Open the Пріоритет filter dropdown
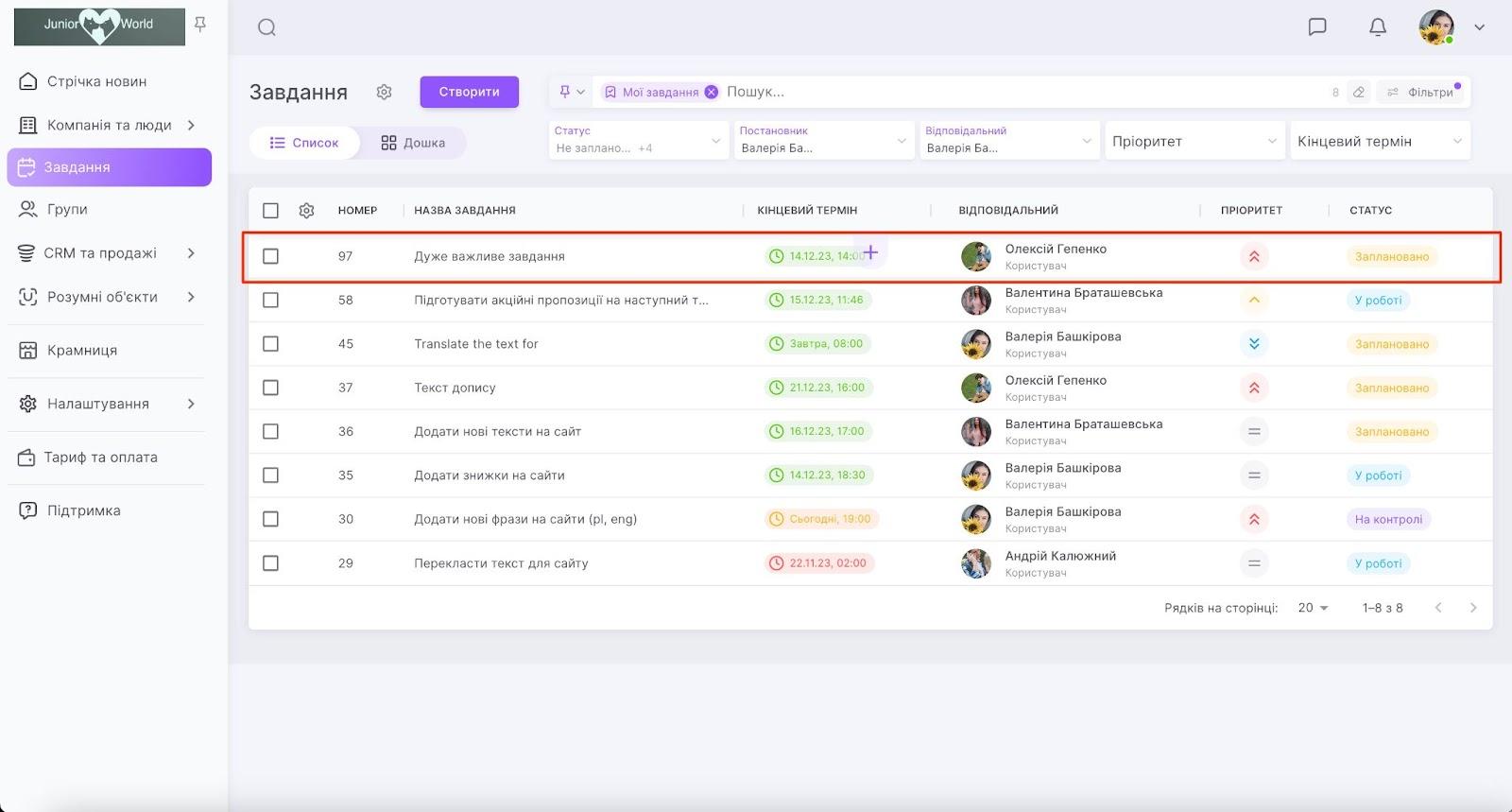The height and width of the screenshot is (812, 1512). coord(1194,141)
